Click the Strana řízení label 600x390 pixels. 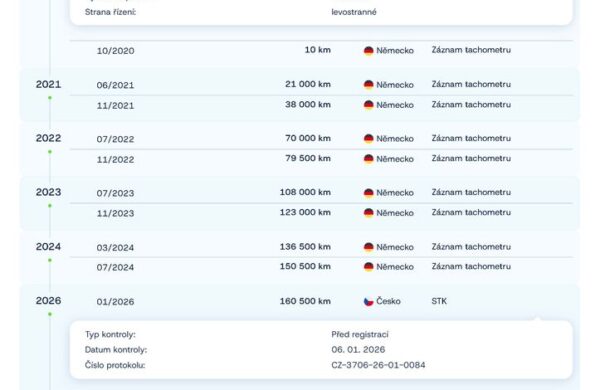click(111, 12)
